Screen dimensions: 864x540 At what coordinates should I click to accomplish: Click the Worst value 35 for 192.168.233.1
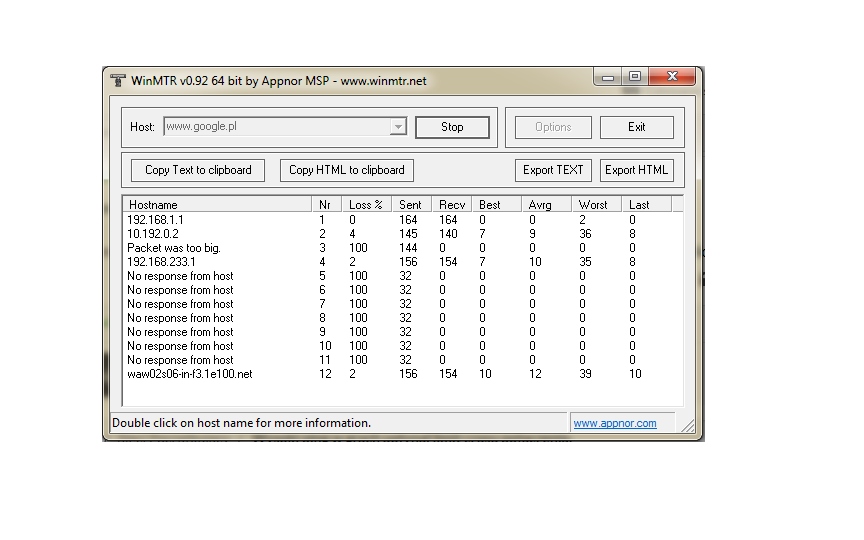pos(585,262)
